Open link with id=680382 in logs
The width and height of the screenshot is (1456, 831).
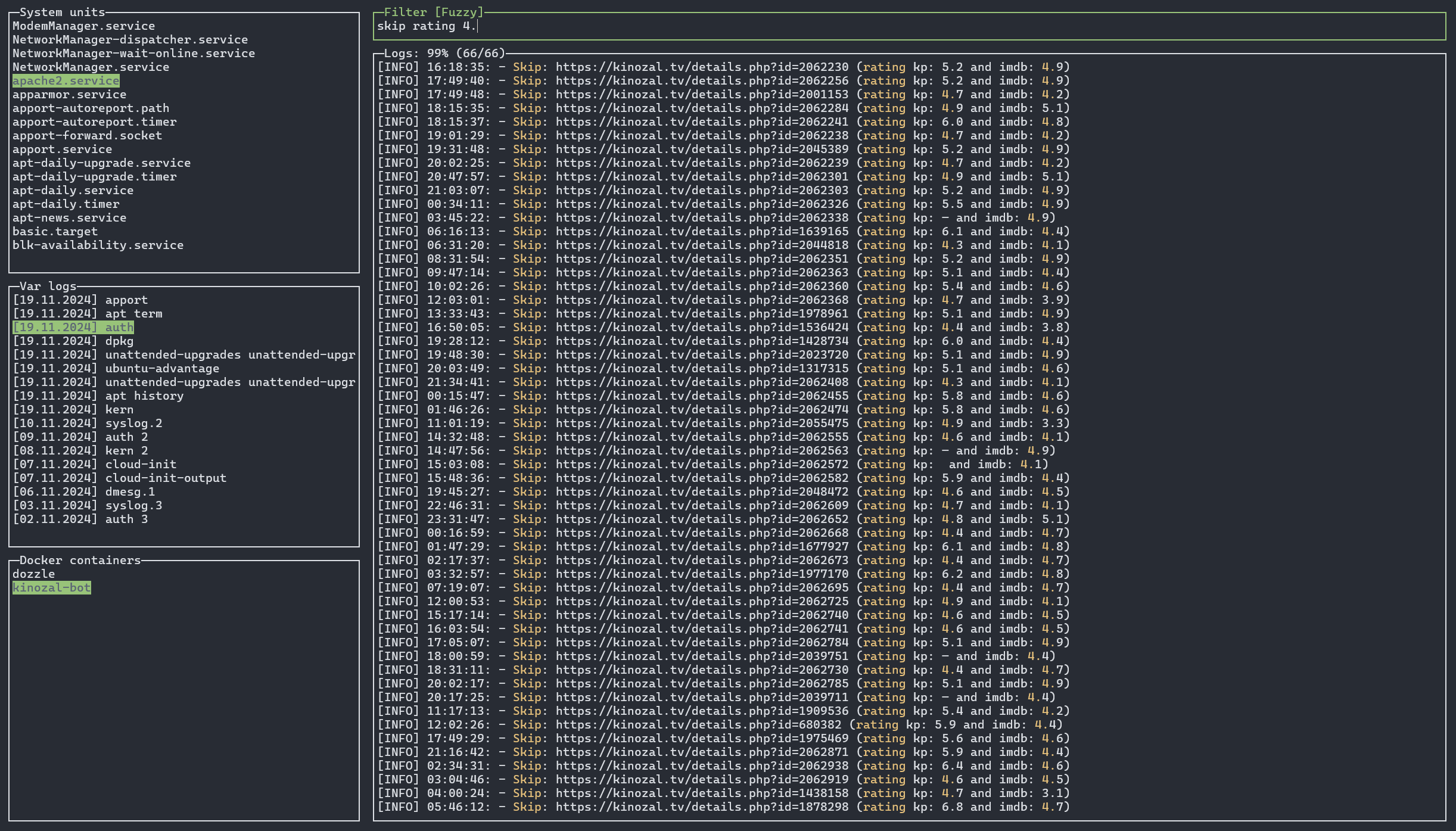[698, 724]
